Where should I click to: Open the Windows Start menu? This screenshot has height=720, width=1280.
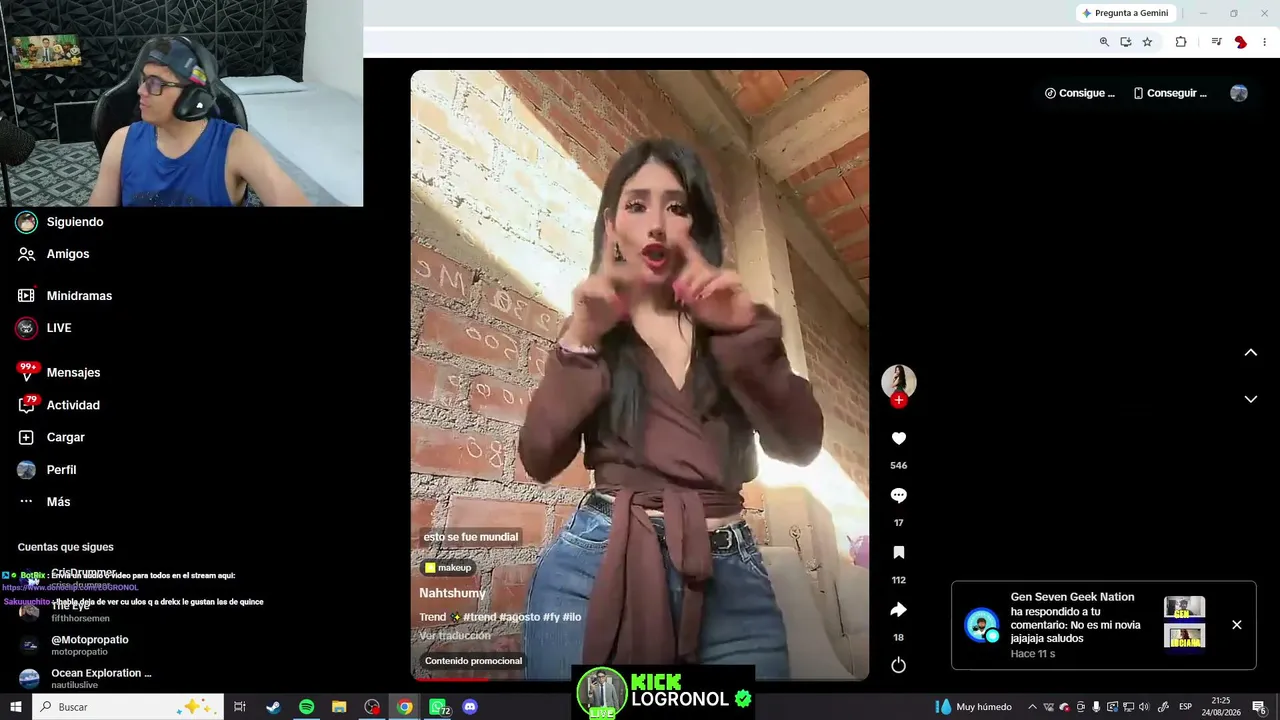tap(16, 707)
